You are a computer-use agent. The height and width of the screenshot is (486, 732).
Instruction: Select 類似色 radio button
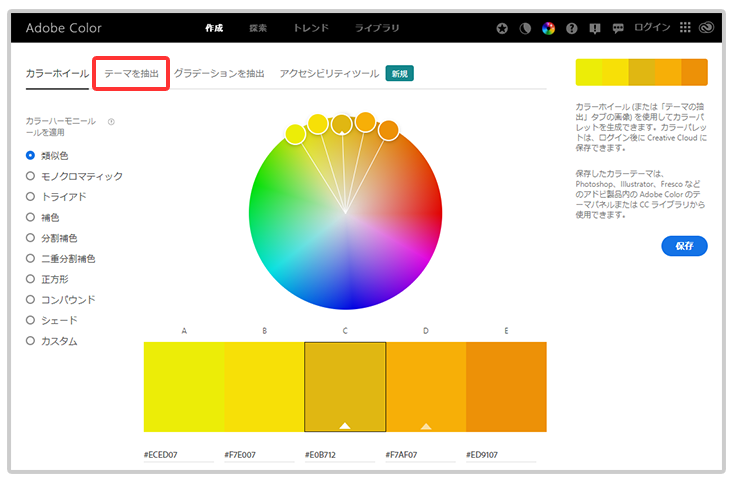(30, 155)
